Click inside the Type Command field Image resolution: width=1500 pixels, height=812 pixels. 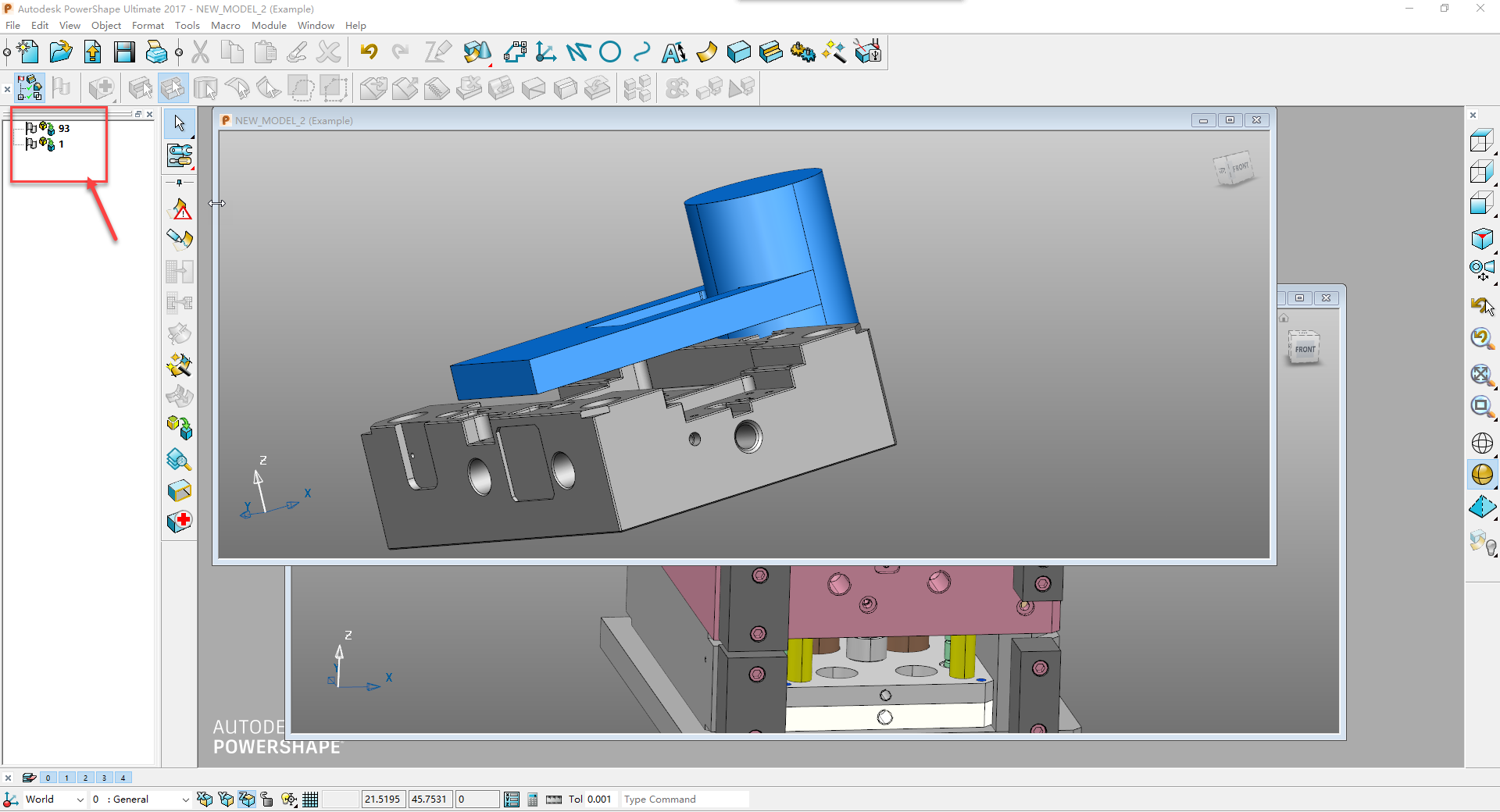pos(684,799)
